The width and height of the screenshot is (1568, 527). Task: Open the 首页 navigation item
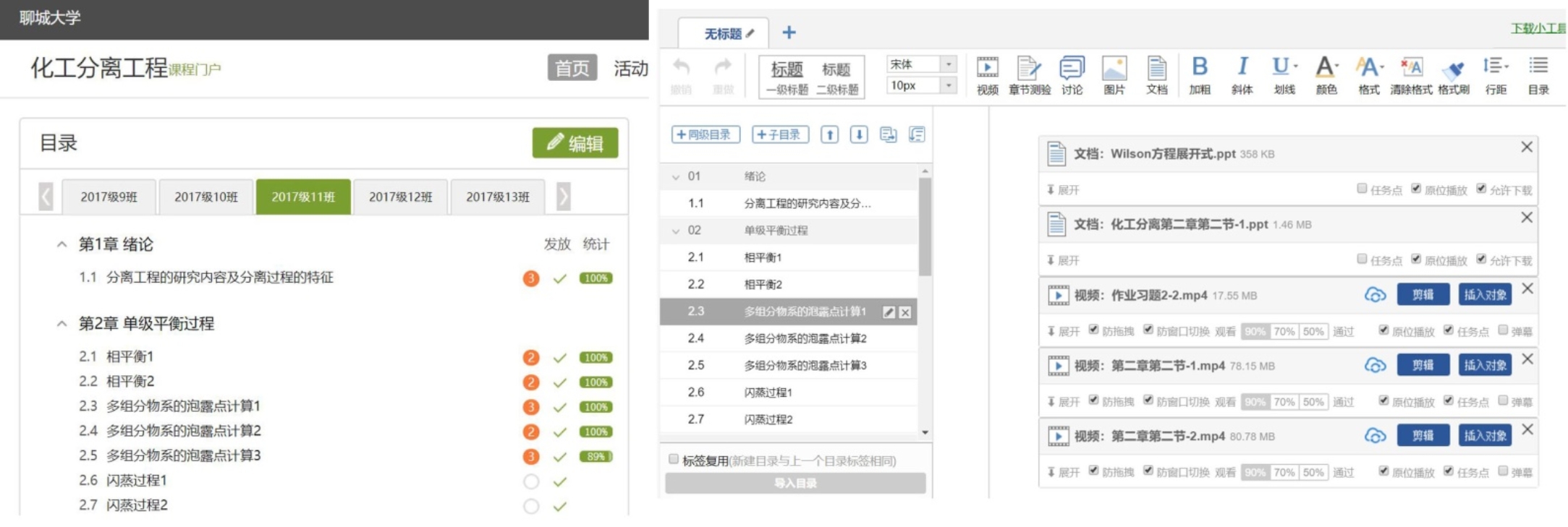572,68
